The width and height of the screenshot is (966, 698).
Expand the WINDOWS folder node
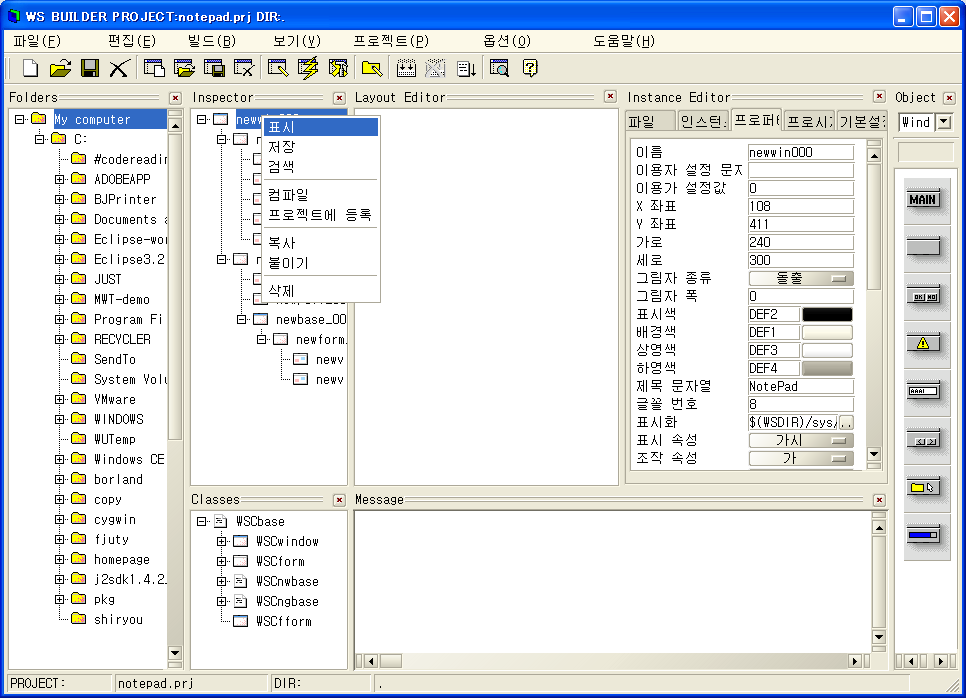click(60, 420)
